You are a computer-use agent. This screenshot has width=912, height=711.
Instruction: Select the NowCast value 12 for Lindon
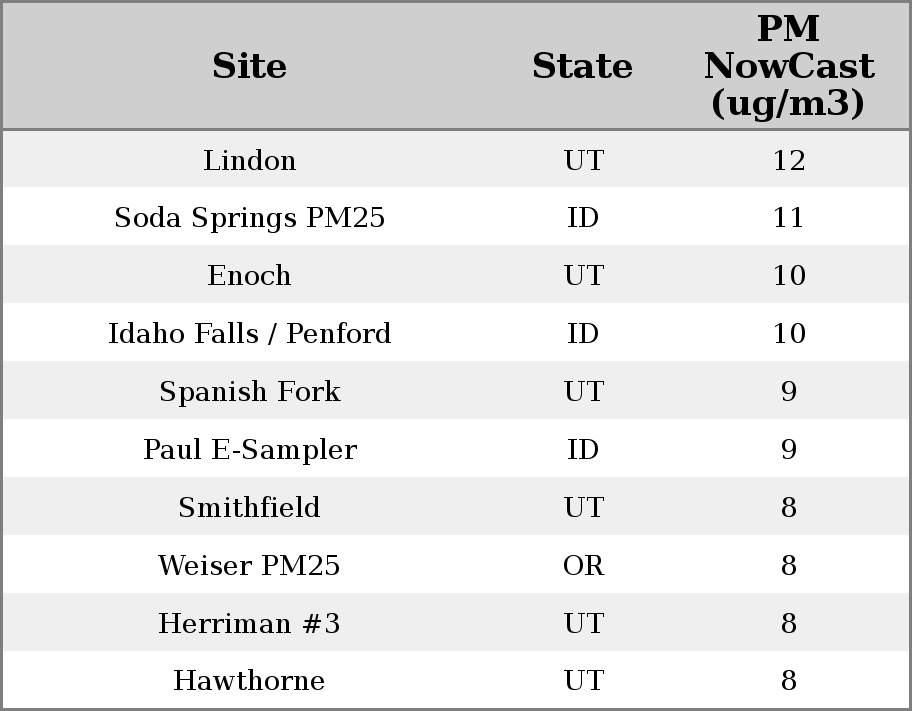(788, 161)
